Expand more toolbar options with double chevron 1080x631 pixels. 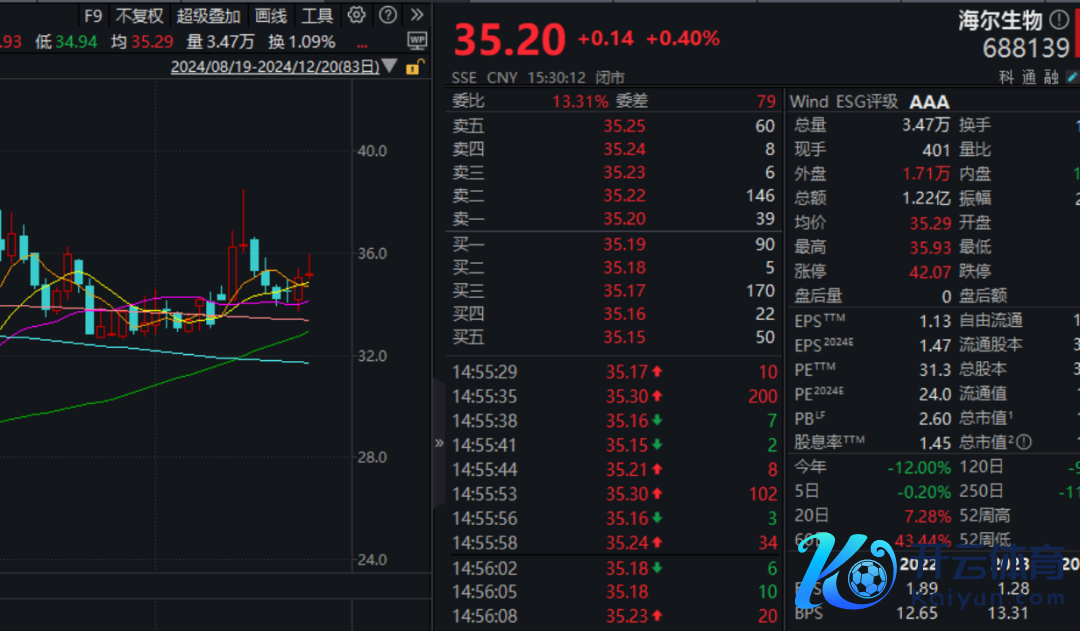point(417,15)
